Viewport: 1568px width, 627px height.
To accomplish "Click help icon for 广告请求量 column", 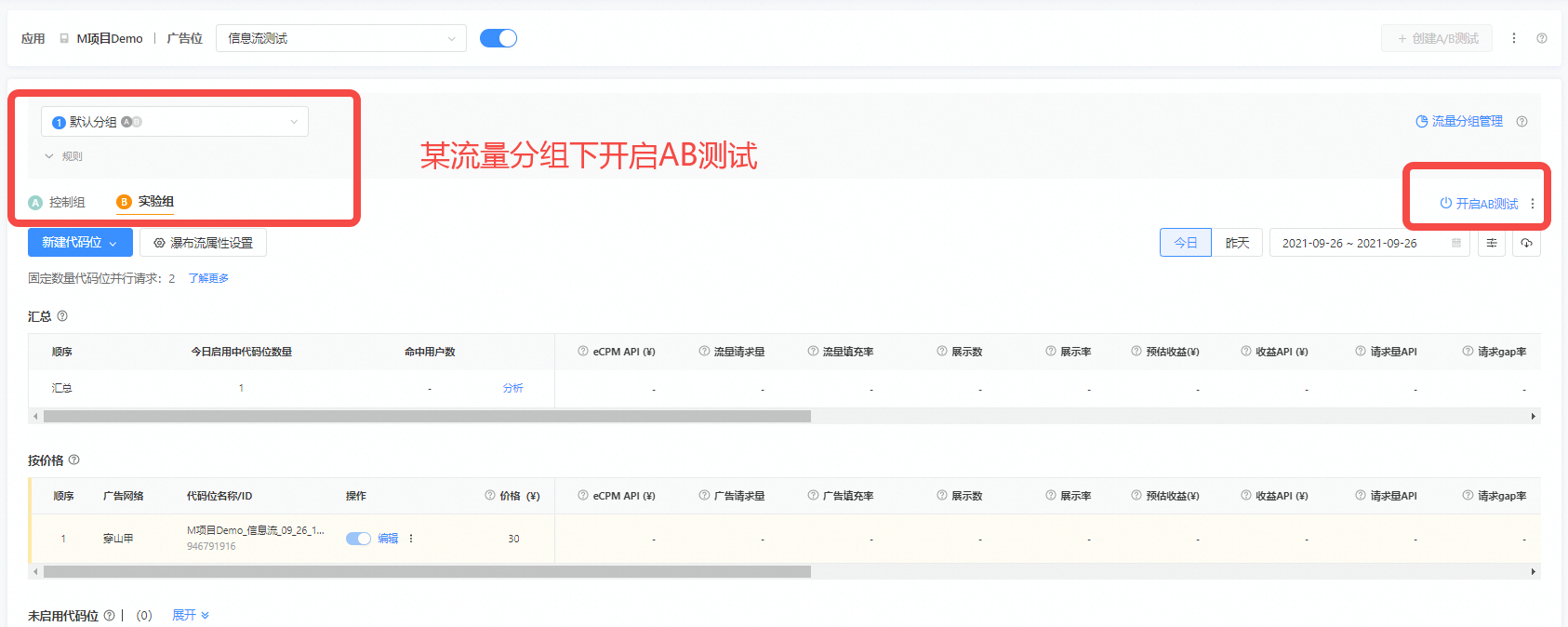I will (704, 495).
